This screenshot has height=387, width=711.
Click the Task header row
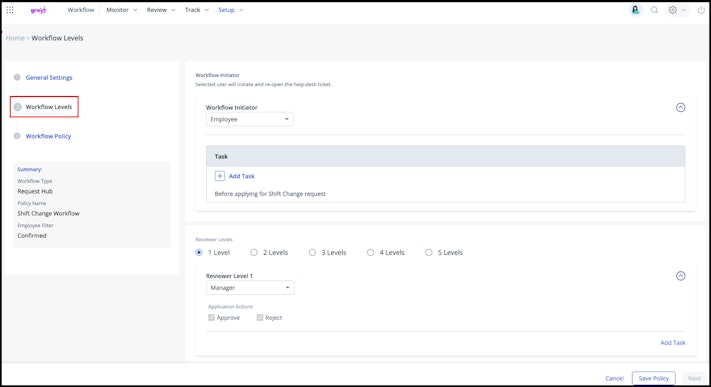pyautogui.click(x=445, y=156)
